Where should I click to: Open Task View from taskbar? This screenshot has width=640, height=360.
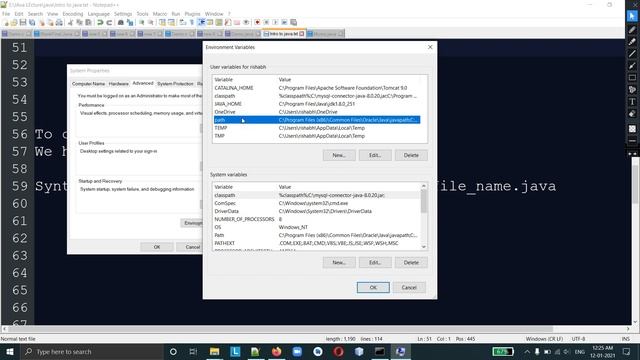coord(193,351)
